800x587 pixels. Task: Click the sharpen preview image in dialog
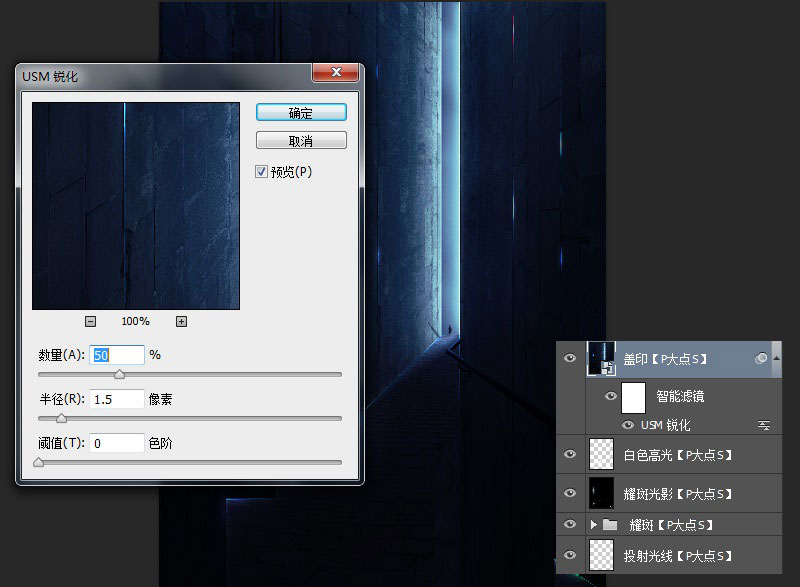(x=136, y=206)
